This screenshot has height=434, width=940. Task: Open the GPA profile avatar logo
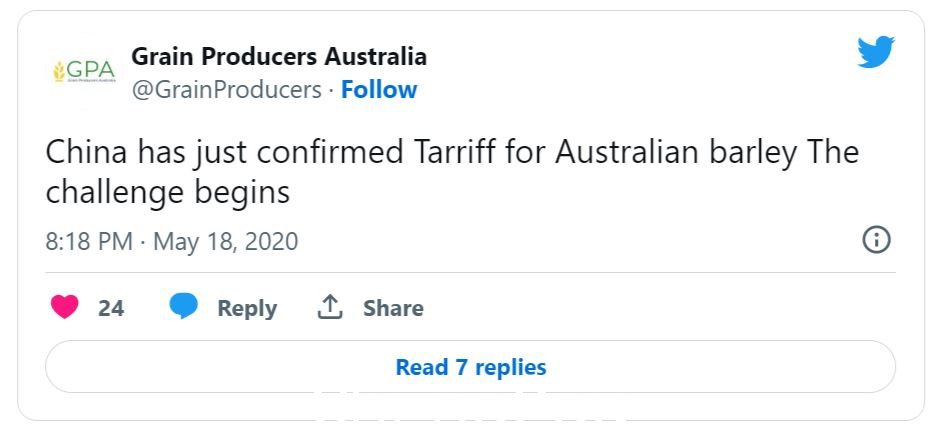pyautogui.click(x=85, y=71)
